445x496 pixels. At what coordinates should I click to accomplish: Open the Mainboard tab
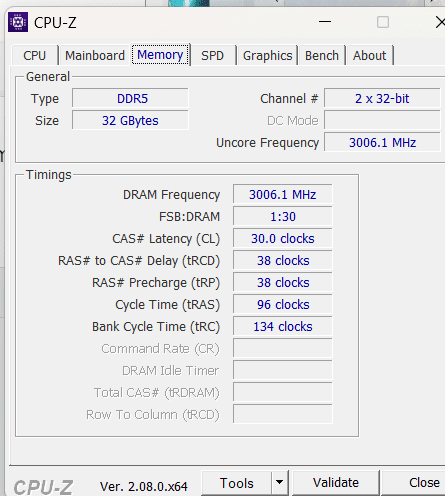(95, 56)
